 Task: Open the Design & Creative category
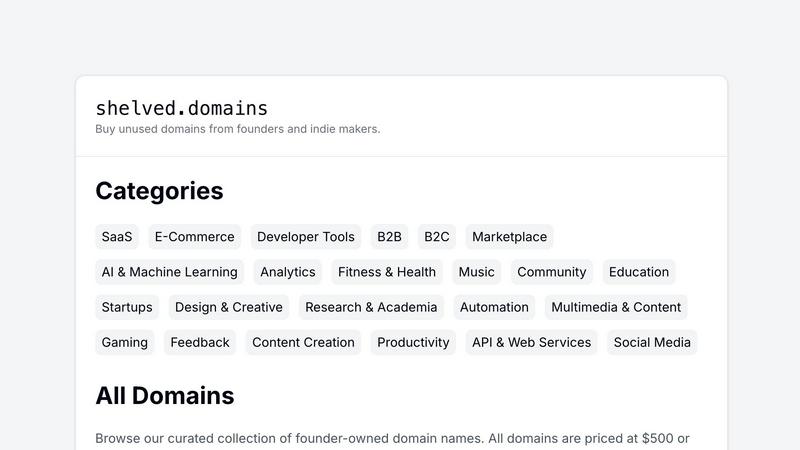(x=229, y=307)
